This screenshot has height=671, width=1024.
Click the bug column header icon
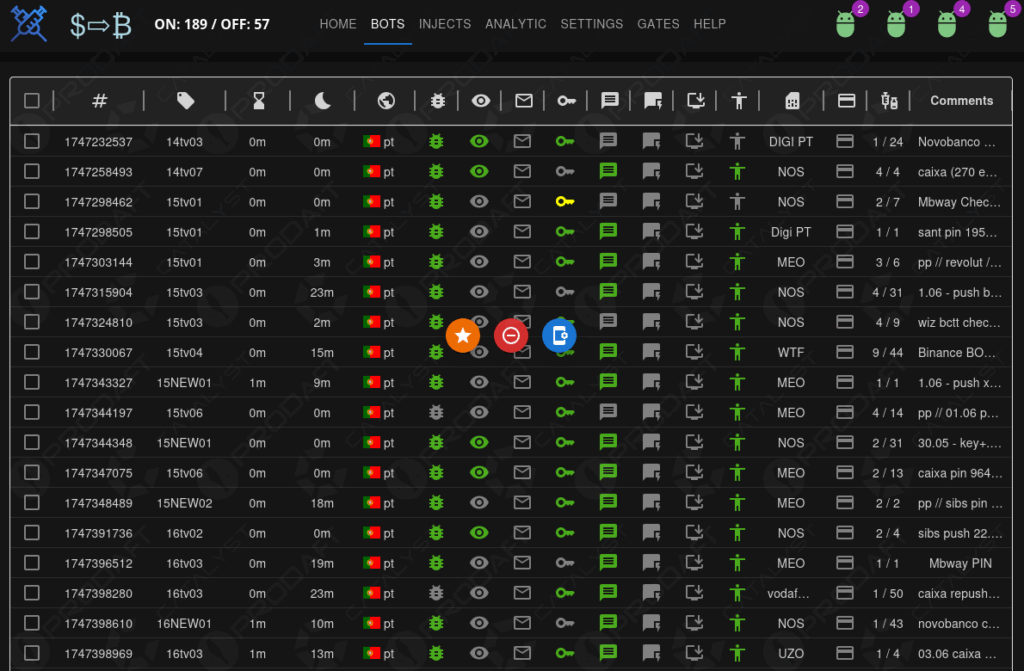[438, 101]
